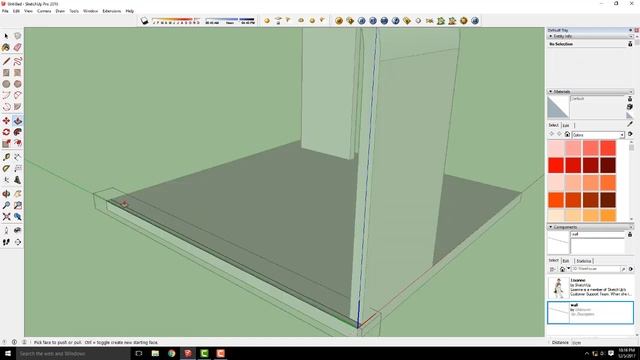The image size is (640, 360).
Task: Pick the Sample Paint eyedropper
Action: pos(630,124)
